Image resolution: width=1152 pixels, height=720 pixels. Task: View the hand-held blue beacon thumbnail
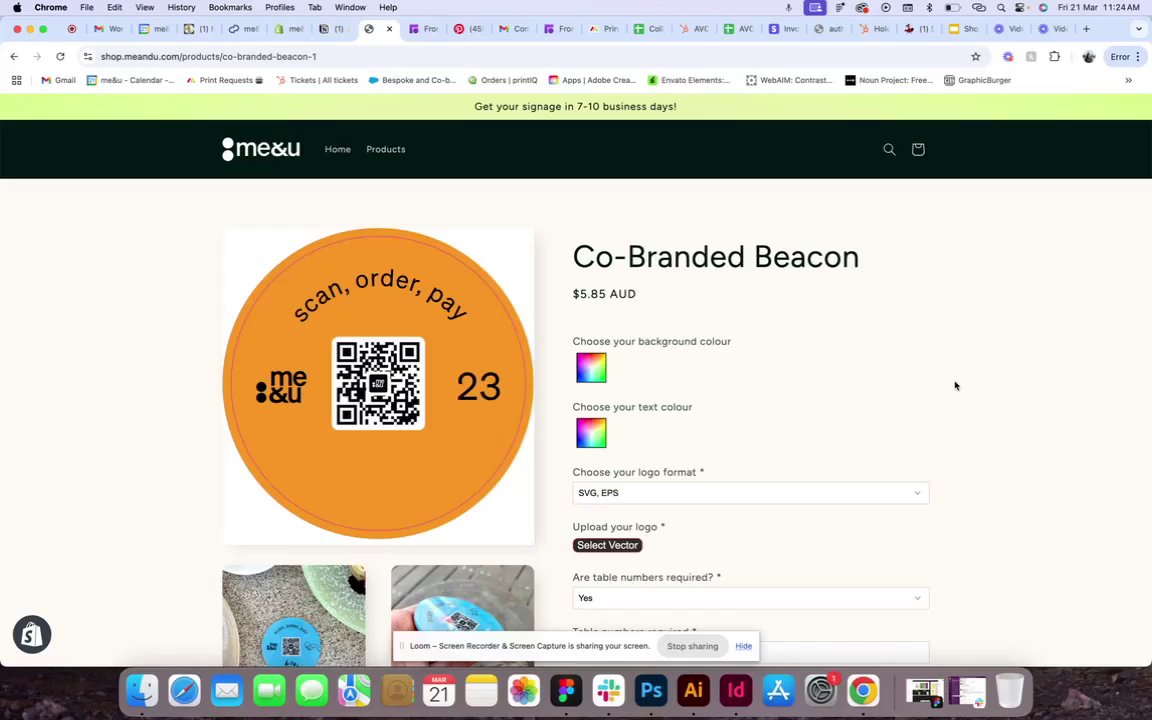click(x=463, y=599)
